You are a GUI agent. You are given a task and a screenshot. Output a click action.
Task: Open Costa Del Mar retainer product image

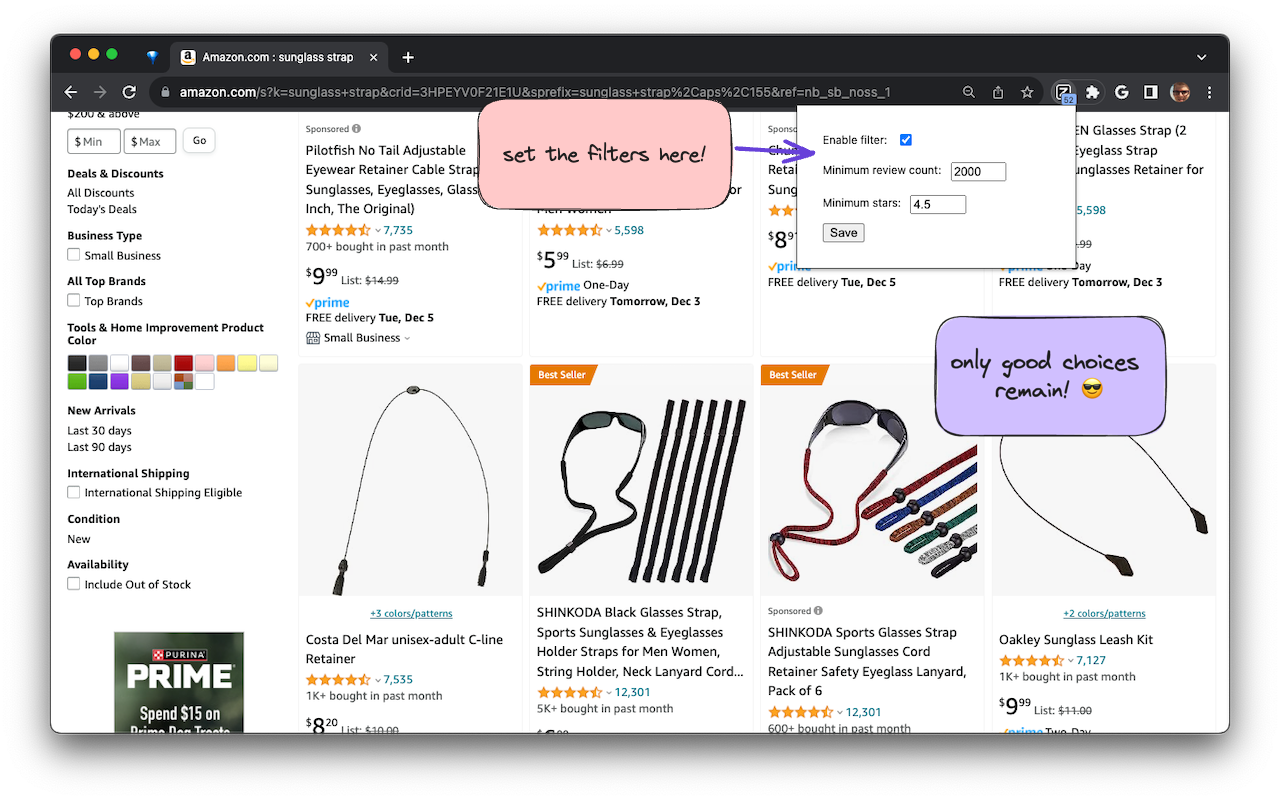pos(411,480)
